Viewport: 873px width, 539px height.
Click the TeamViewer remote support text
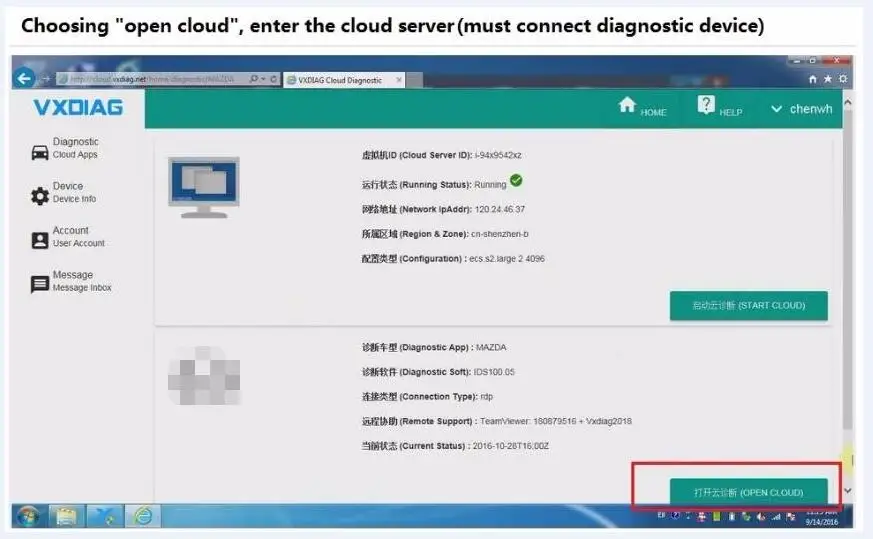pos(556,422)
